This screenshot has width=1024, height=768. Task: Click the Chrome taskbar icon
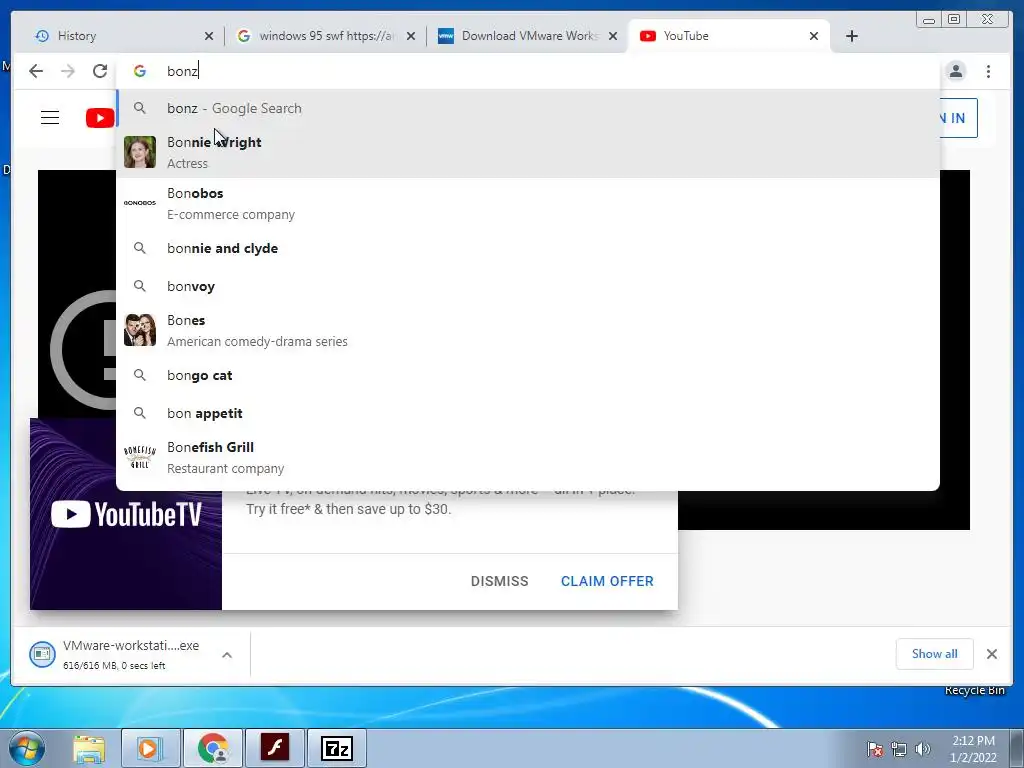(x=213, y=748)
